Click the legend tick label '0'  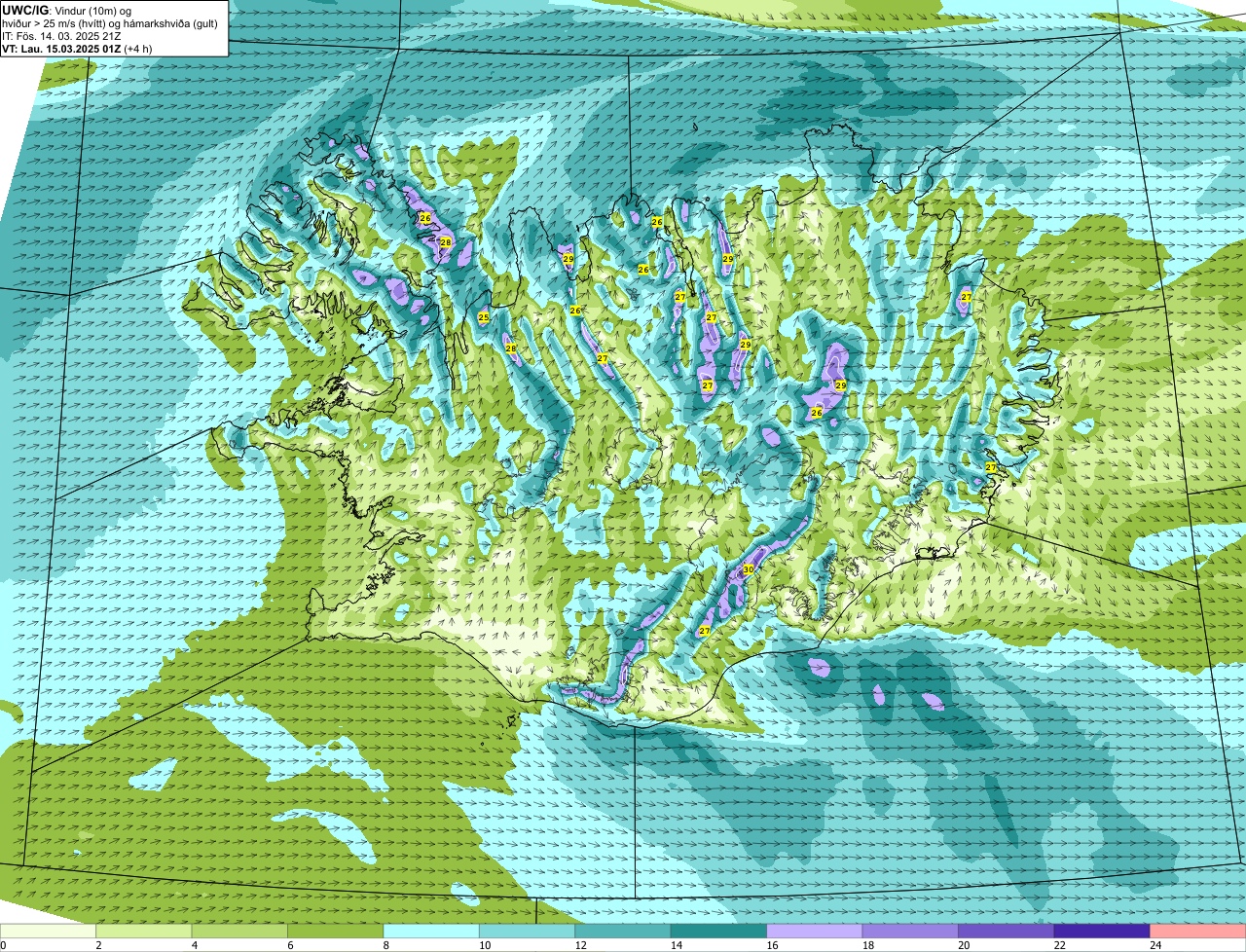pyautogui.click(x=3, y=945)
